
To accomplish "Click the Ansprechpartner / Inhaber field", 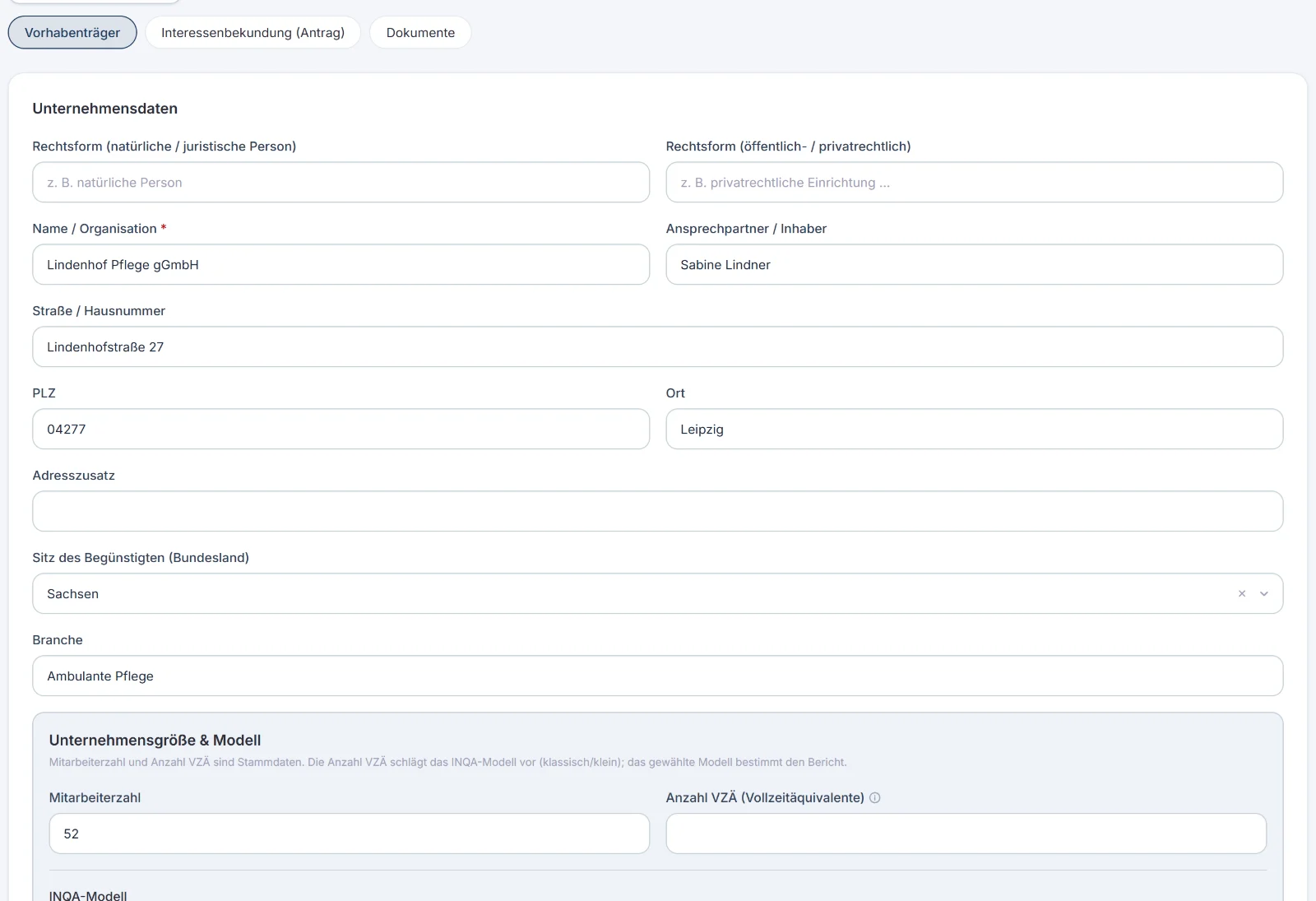I will coord(974,264).
